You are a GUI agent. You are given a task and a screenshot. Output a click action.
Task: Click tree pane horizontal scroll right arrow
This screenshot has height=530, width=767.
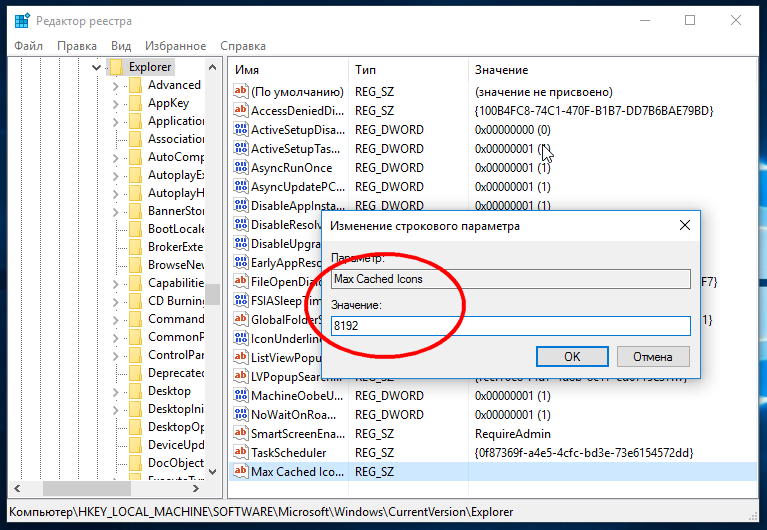[x=196, y=488]
